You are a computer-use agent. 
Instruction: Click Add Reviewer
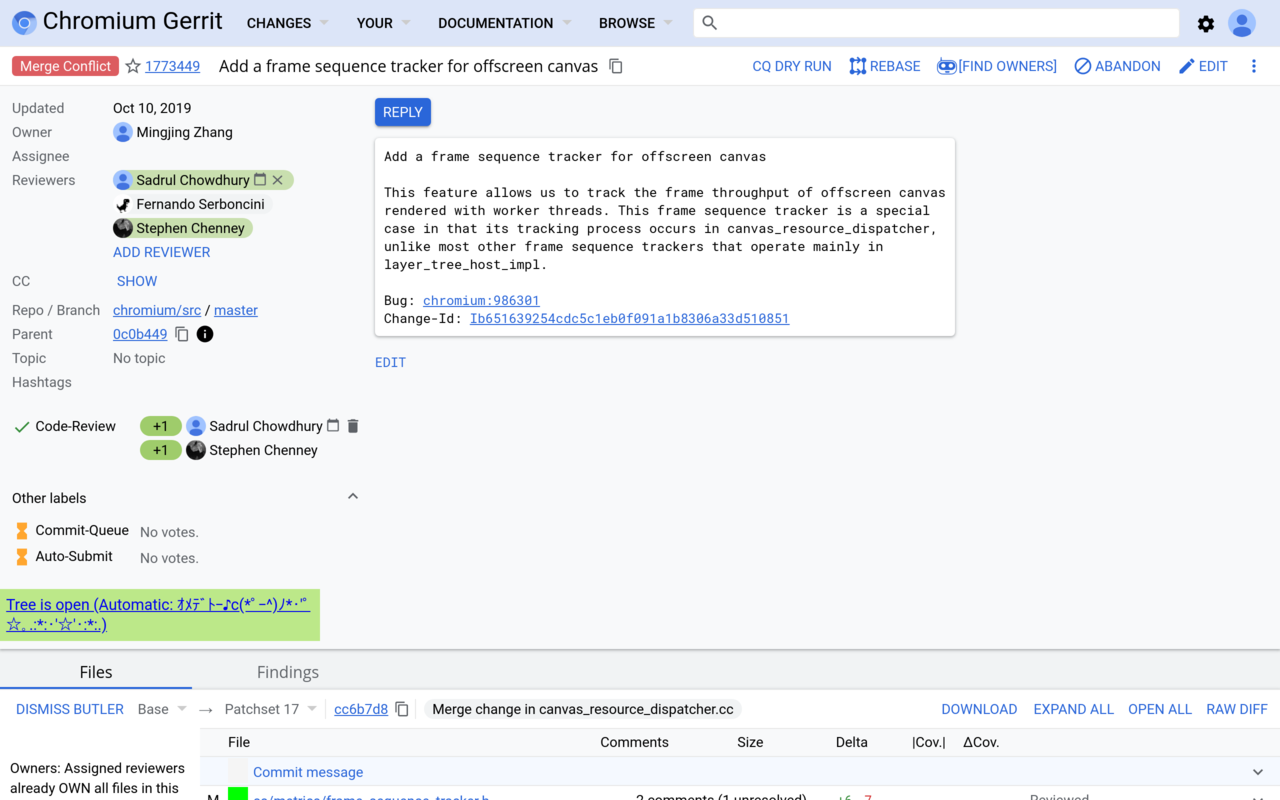(162, 252)
